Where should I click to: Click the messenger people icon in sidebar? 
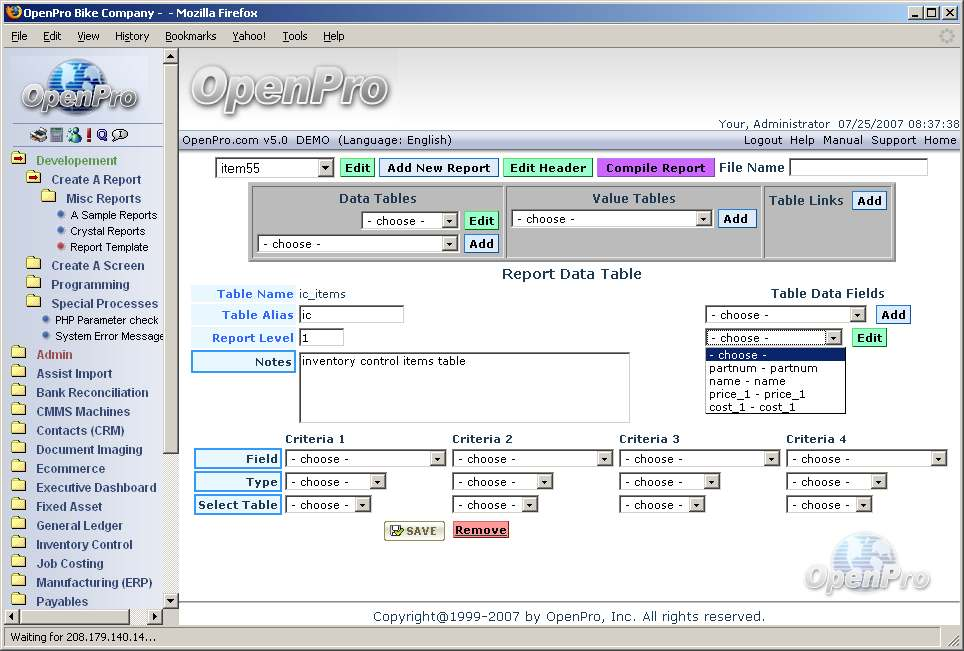[73, 135]
